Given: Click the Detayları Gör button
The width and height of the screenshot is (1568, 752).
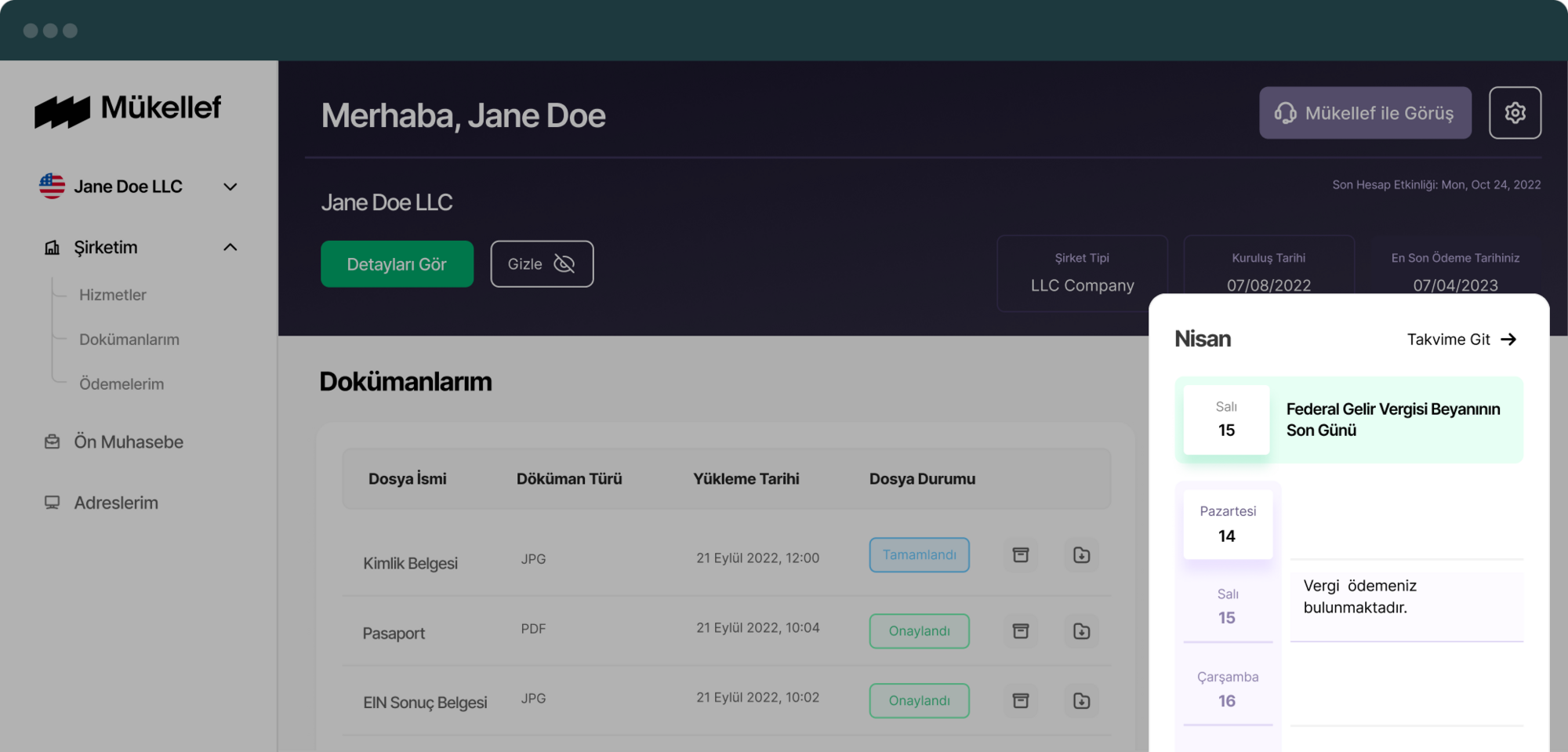Looking at the screenshot, I should point(397,264).
